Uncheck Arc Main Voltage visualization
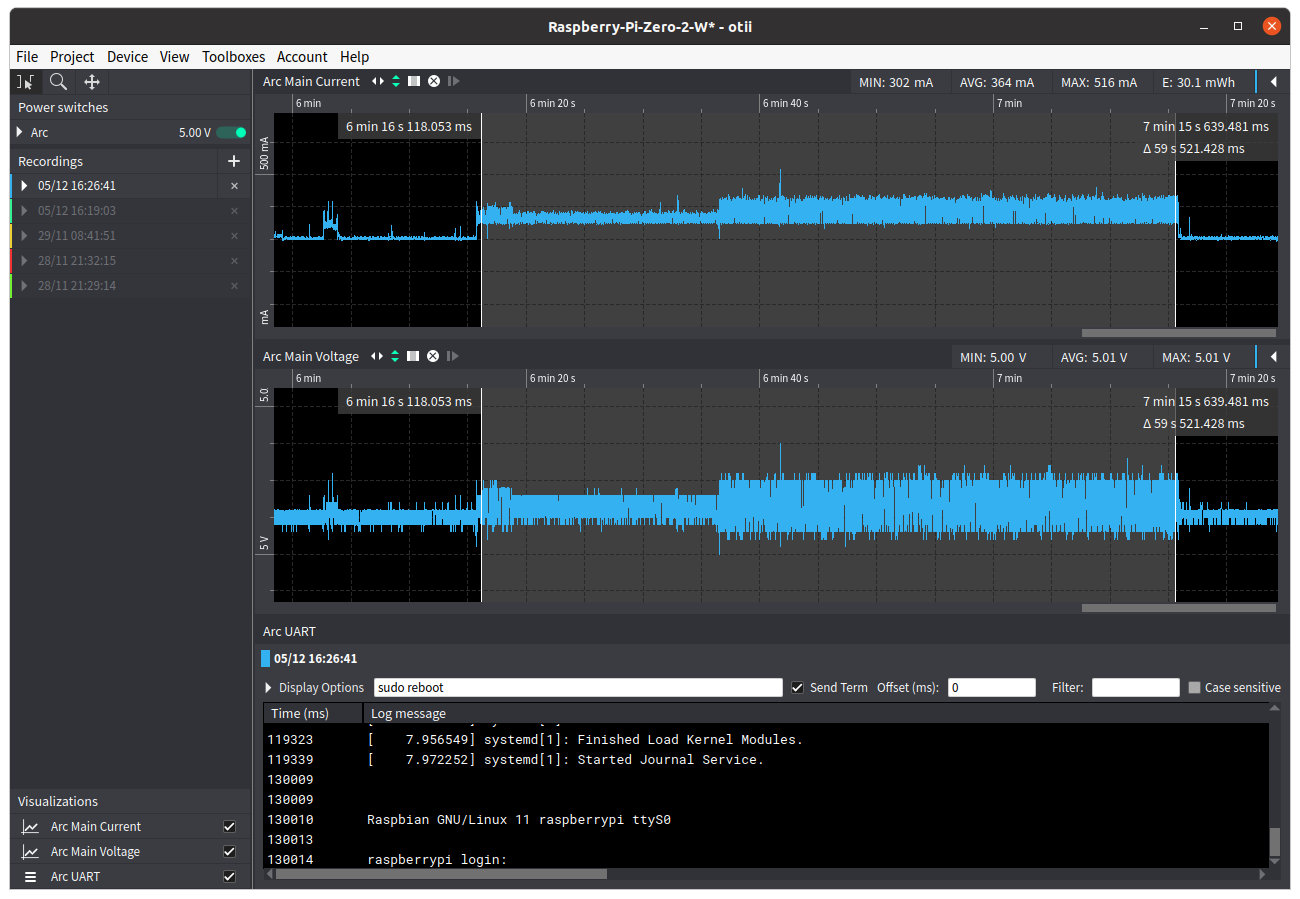Screen dimensions: 1300x899 [x=229, y=852]
